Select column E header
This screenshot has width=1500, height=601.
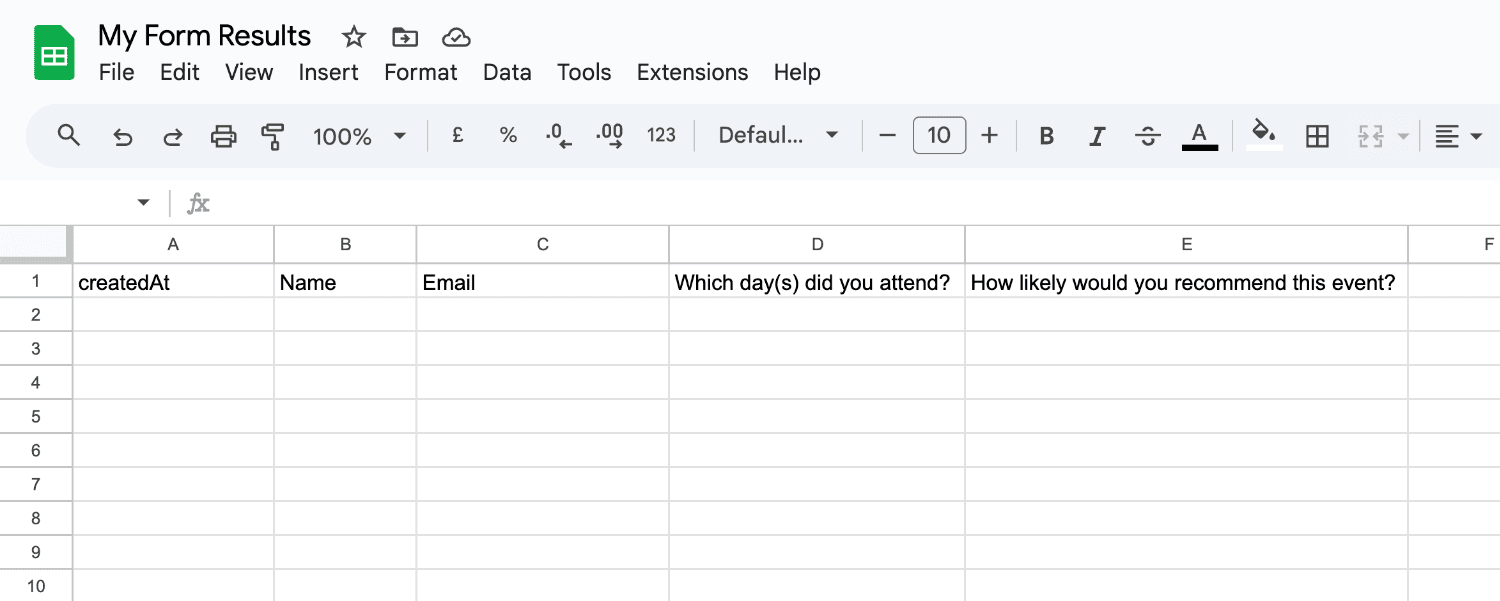tap(1186, 244)
